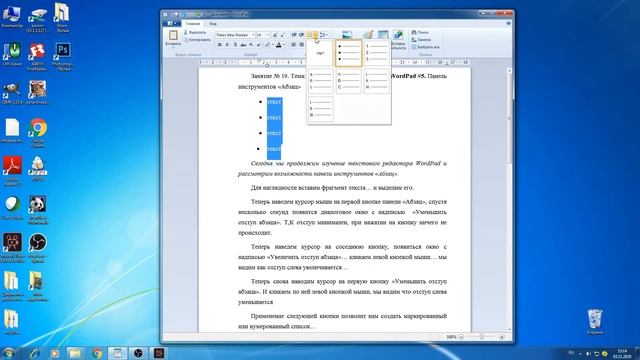This screenshot has width=640, height=360.
Task: Toggle Bold formatting
Action: tap(219, 44)
